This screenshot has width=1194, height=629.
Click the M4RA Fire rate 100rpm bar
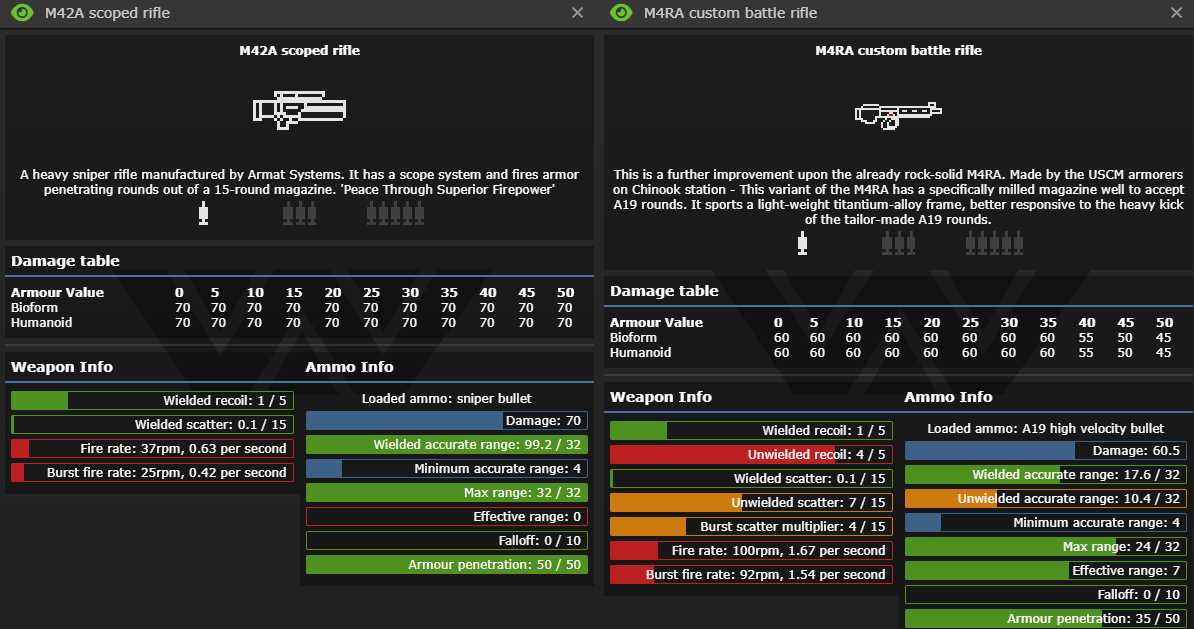(x=751, y=551)
